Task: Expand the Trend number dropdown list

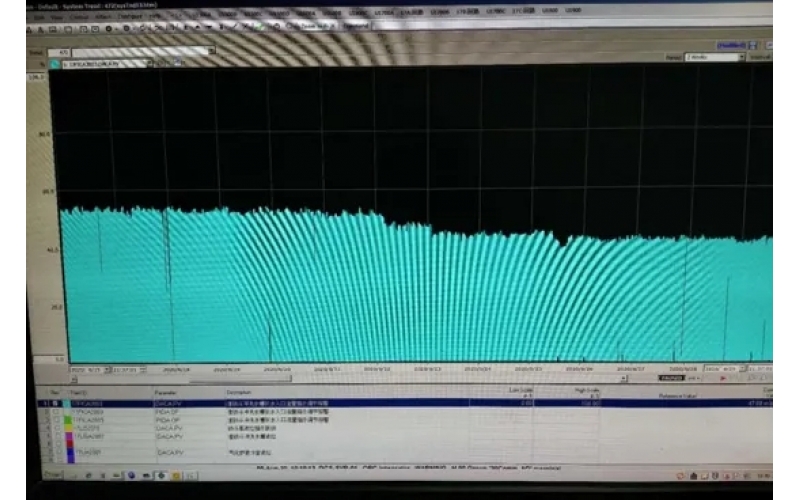Action: tap(211, 51)
